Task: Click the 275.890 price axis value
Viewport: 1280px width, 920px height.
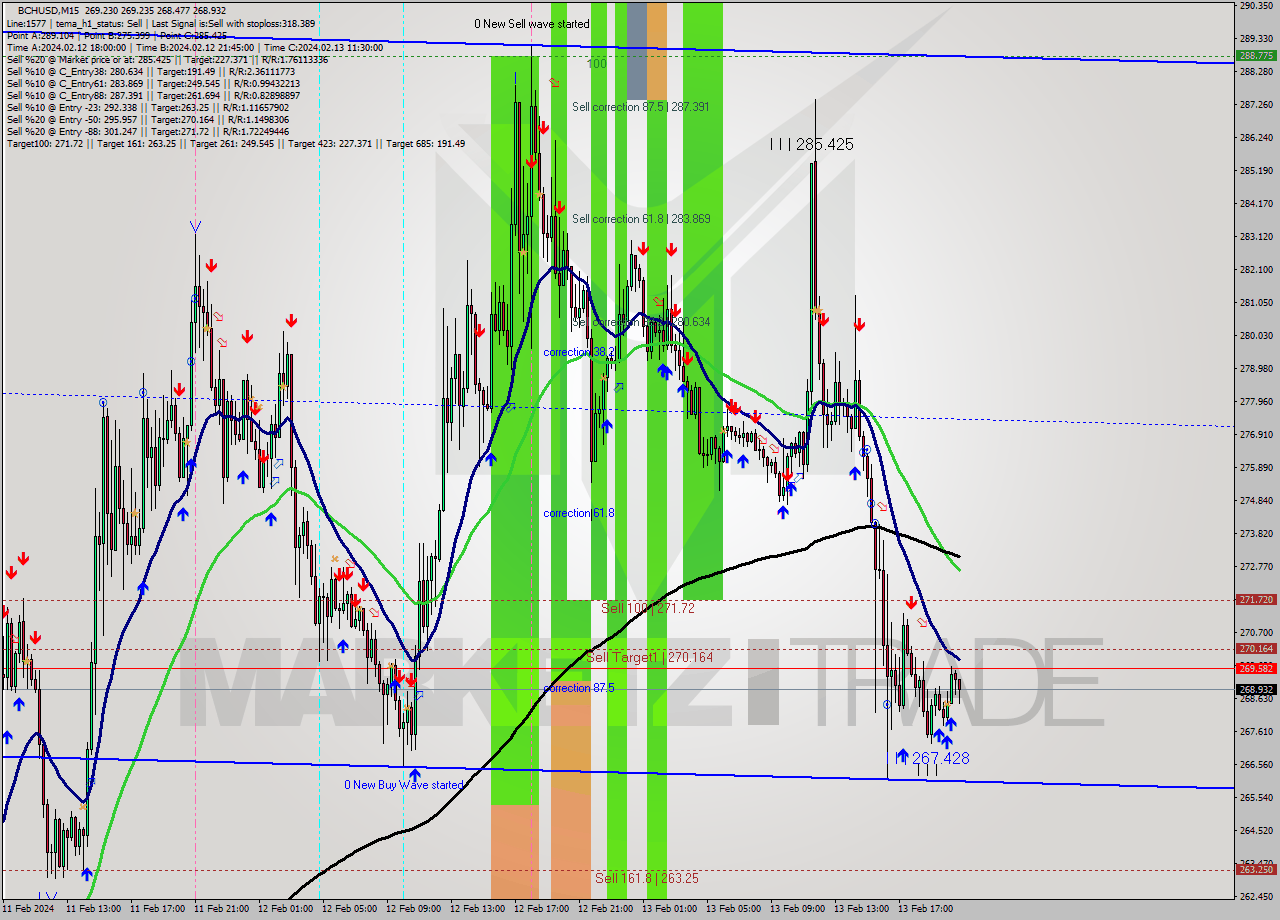Action: point(1255,467)
